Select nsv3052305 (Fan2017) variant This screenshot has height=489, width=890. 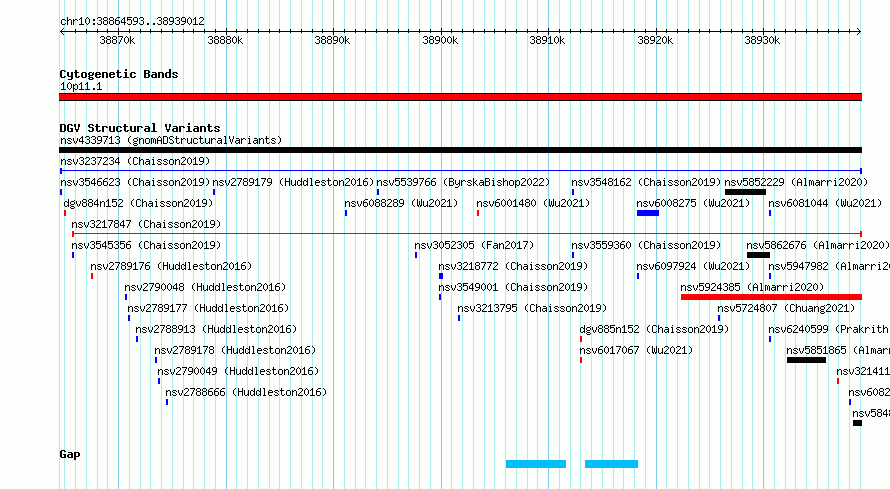click(x=474, y=245)
